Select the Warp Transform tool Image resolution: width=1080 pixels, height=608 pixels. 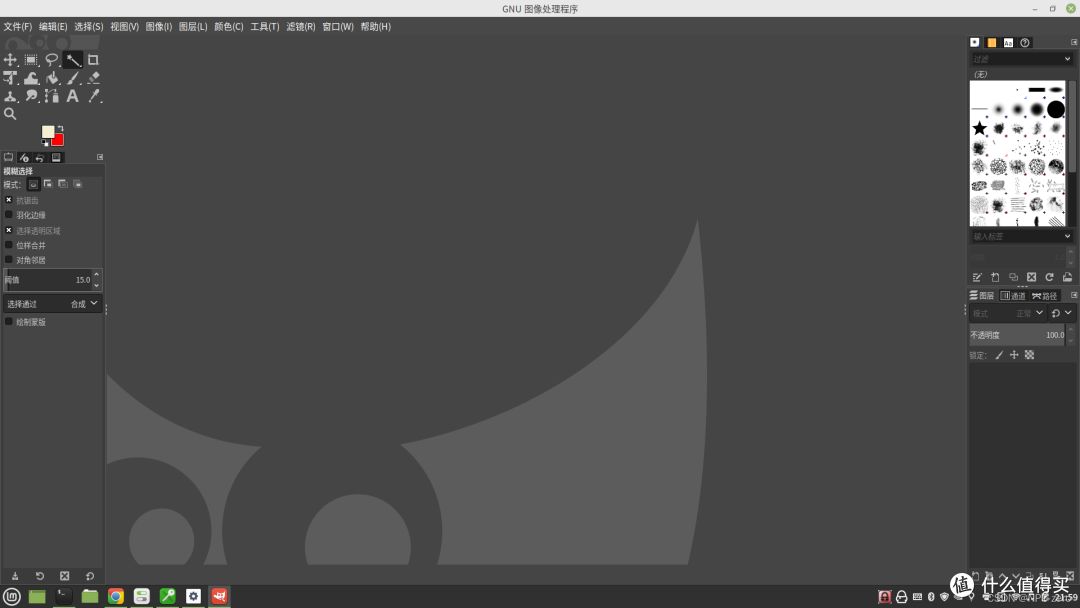pyautogui.click(x=31, y=78)
